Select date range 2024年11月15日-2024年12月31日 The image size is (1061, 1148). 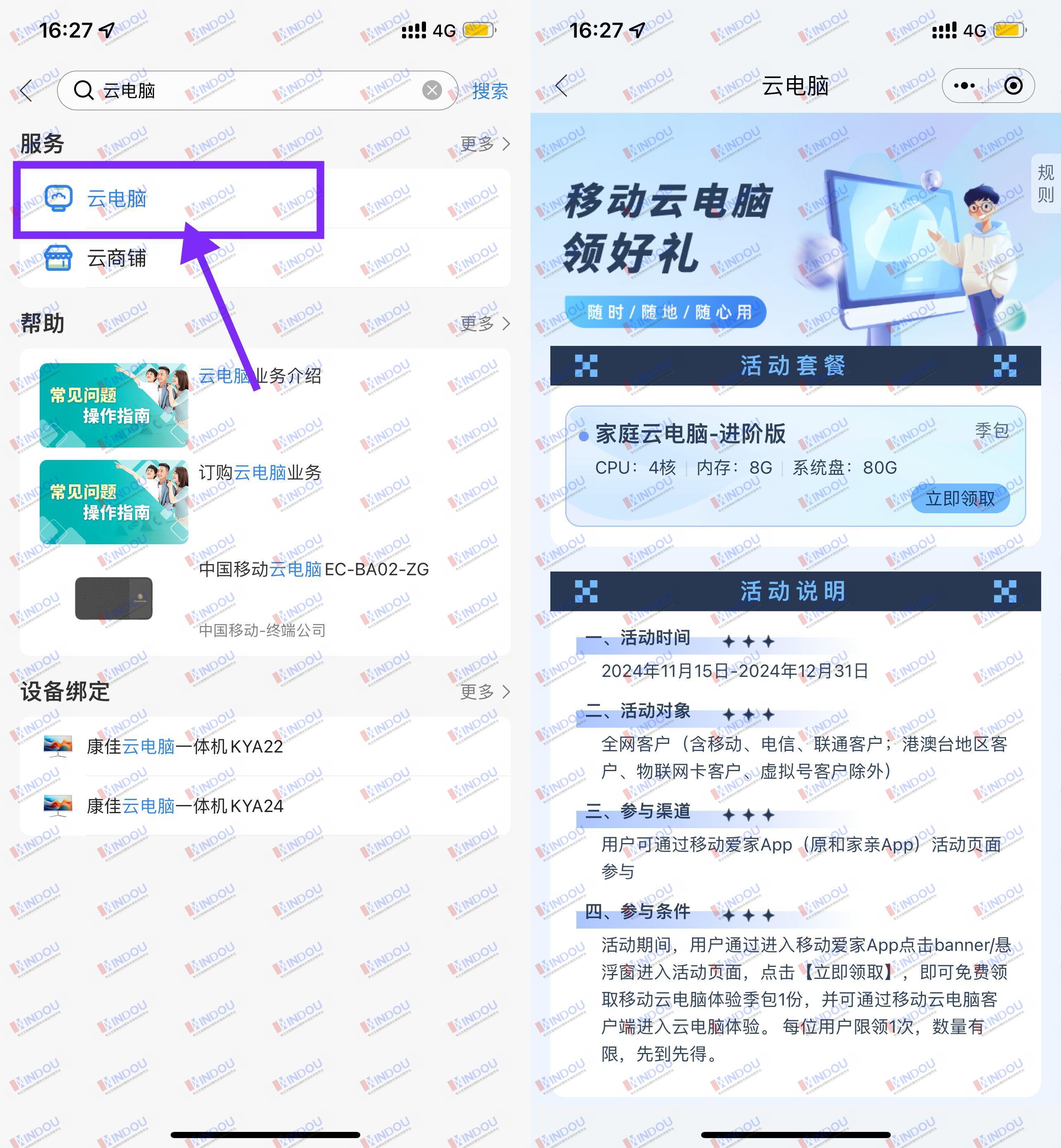click(734, 671)
